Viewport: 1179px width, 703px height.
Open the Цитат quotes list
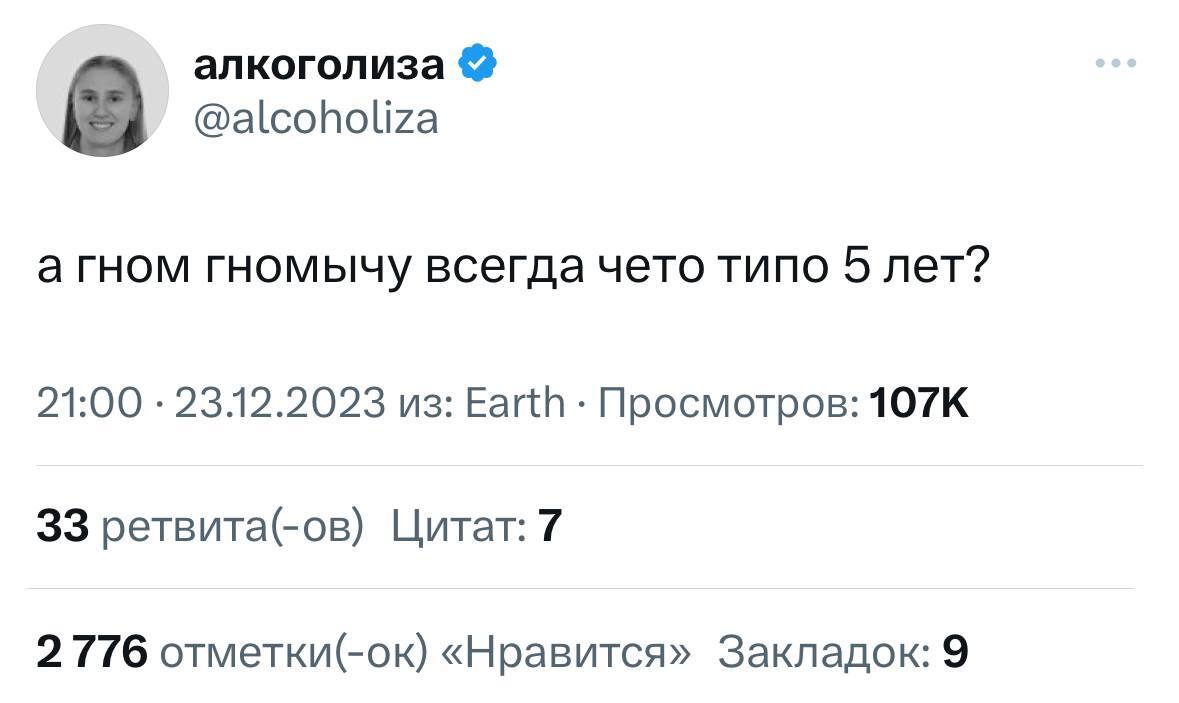[x=459, y=525]
